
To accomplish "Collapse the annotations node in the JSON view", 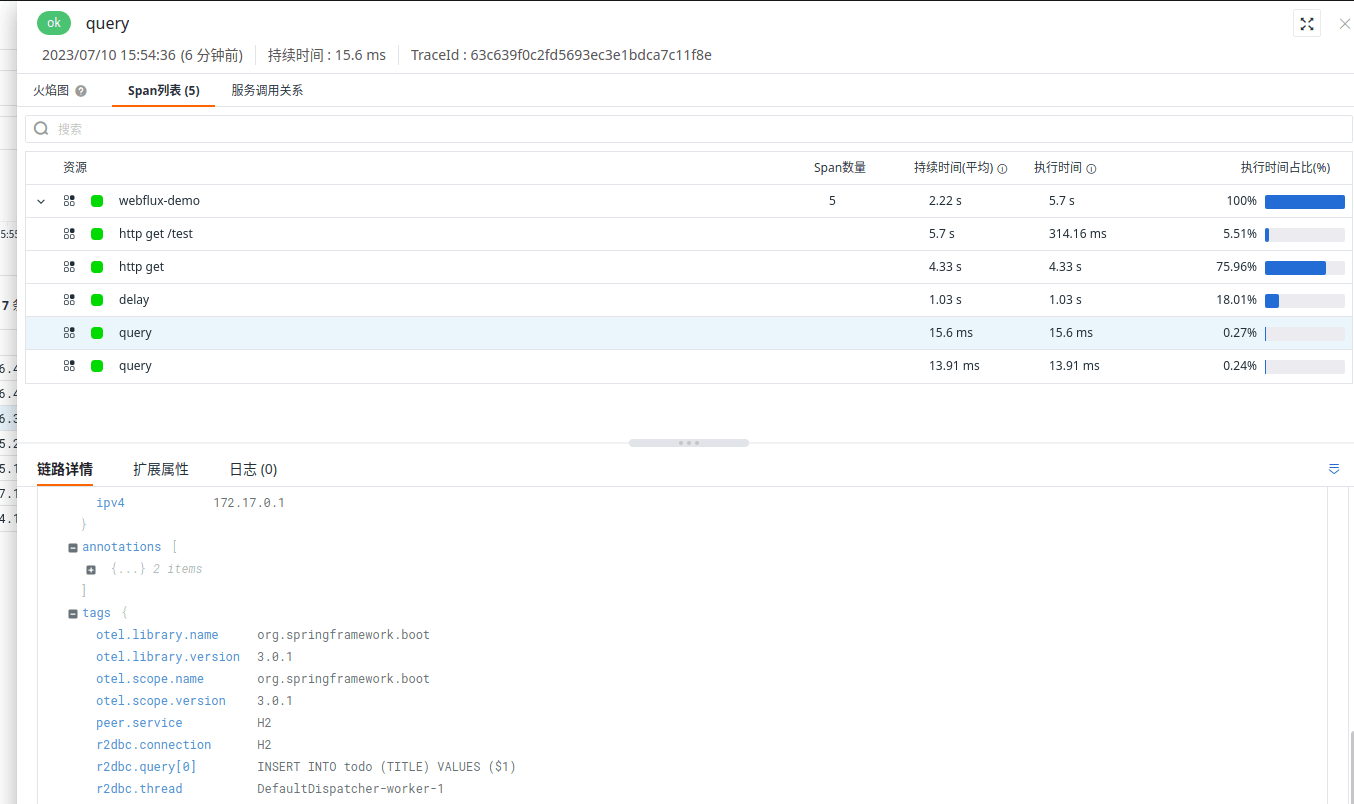I will point(72,546).
